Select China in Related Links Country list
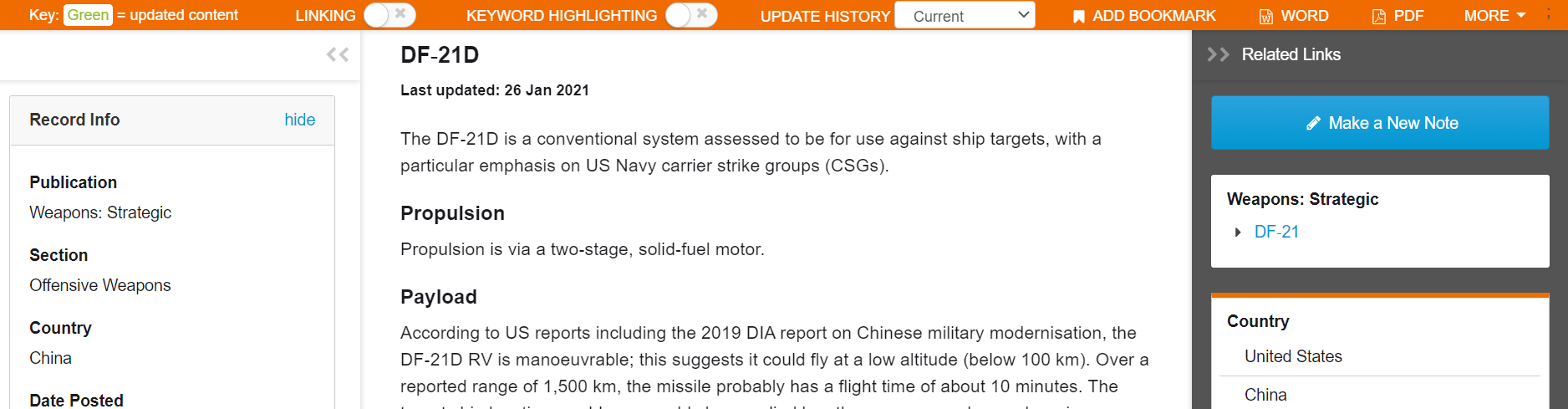Image resolution: width=1568 pixels, height=409 pixels. coord(1265,395)
